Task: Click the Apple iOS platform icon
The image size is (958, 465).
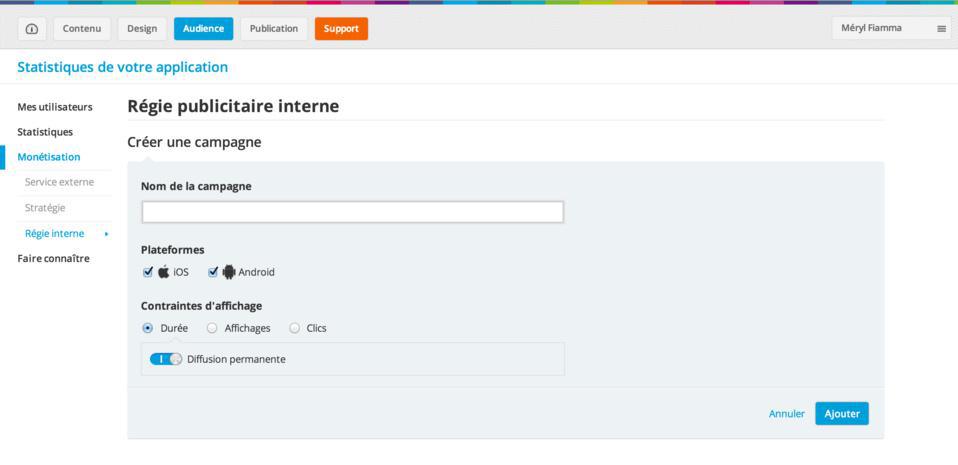Action: pos(163,272)
